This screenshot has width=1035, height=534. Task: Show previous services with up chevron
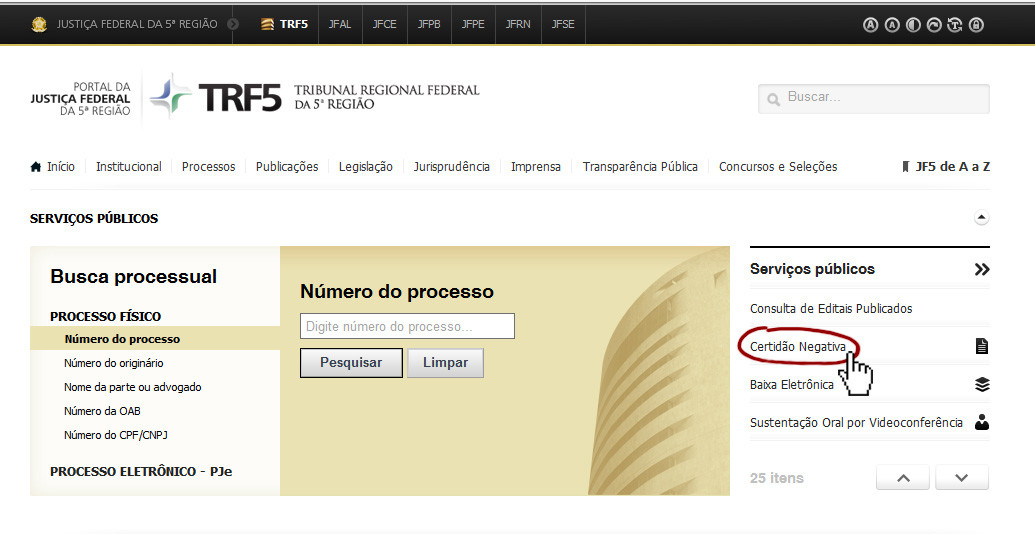click(x=903, y=477)
